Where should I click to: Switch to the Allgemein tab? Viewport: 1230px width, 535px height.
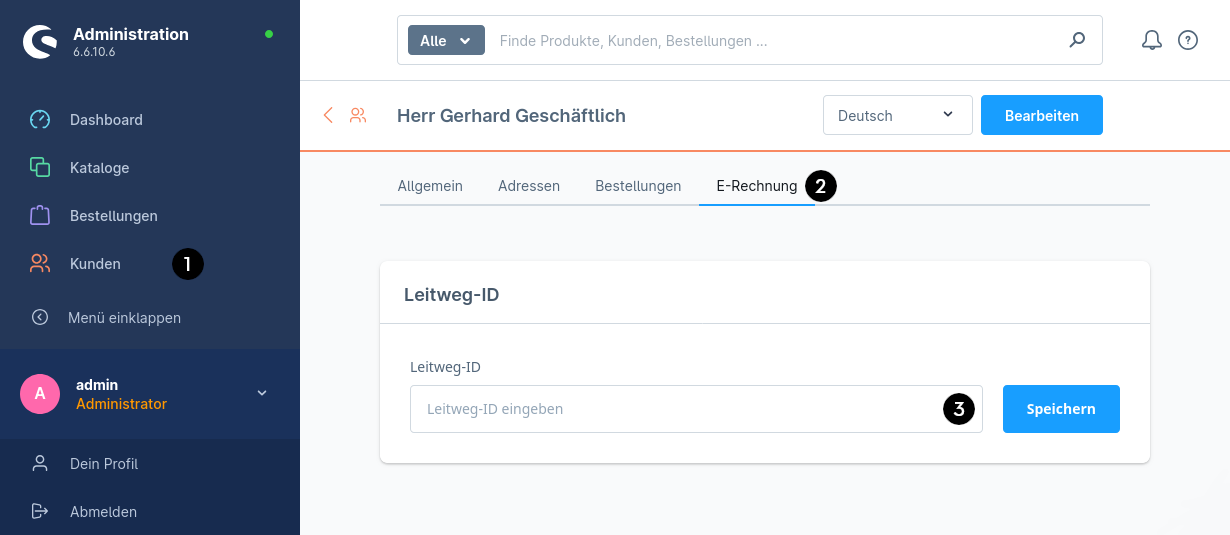click(430, 186)
